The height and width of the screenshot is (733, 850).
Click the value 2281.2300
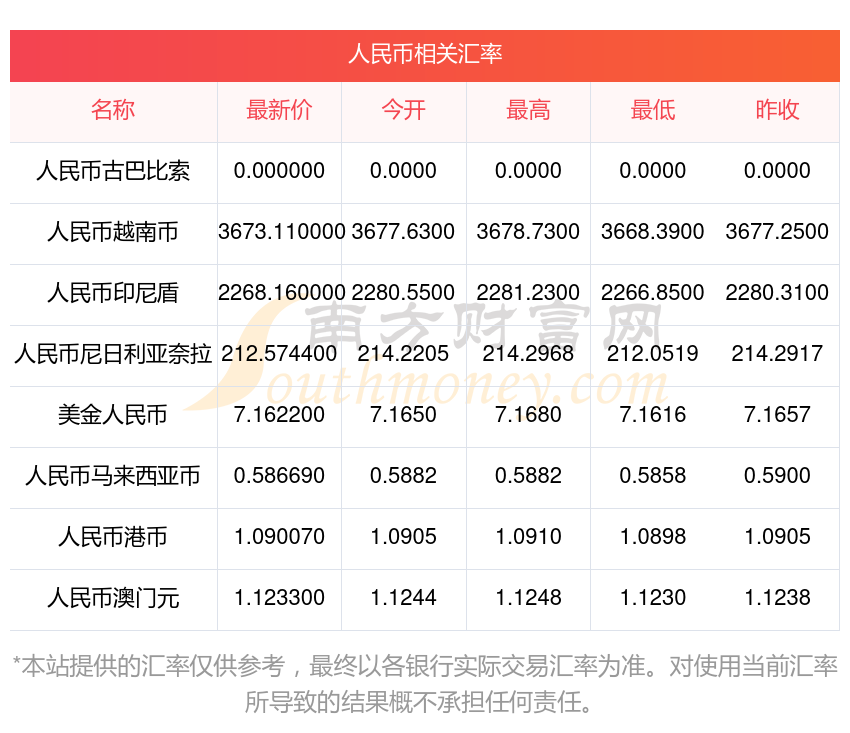coord(528,293)
